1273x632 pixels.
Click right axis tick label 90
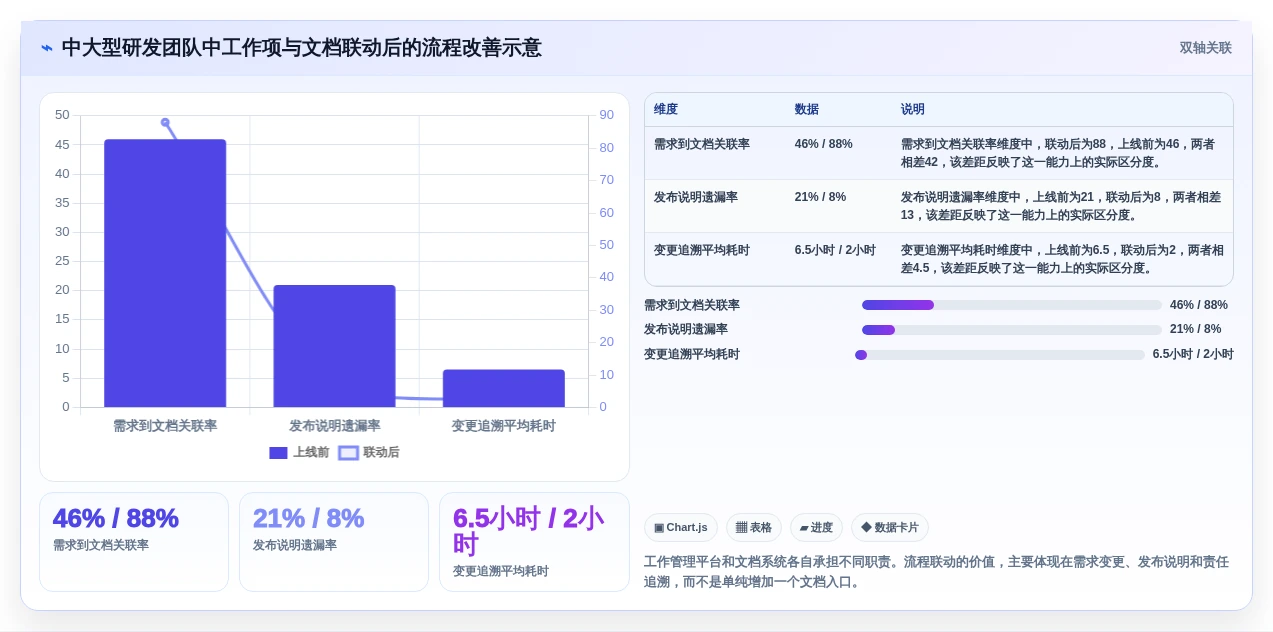tap(606, 115)
